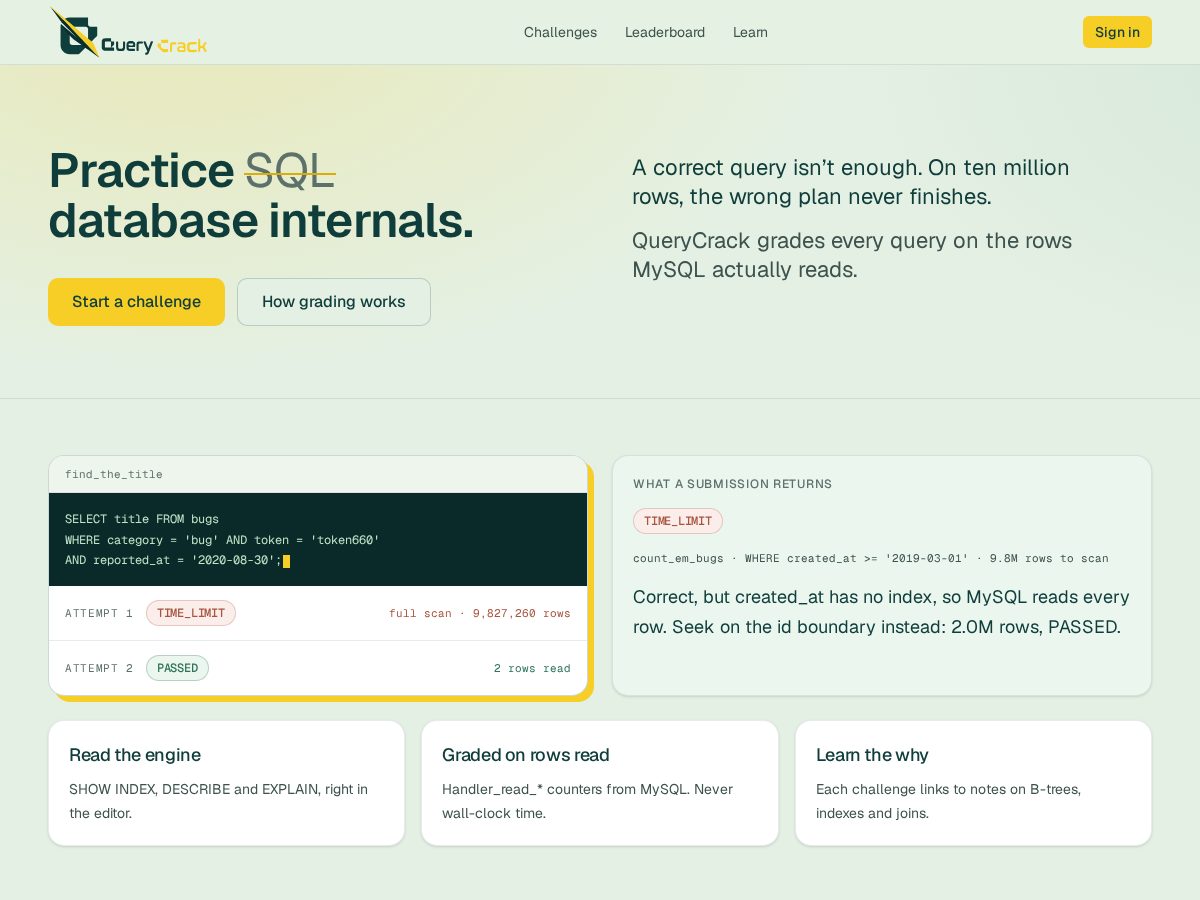Click the Start a challenge button
The image size is (1200, 900).
pyautogui.click(x=136, y=302)
